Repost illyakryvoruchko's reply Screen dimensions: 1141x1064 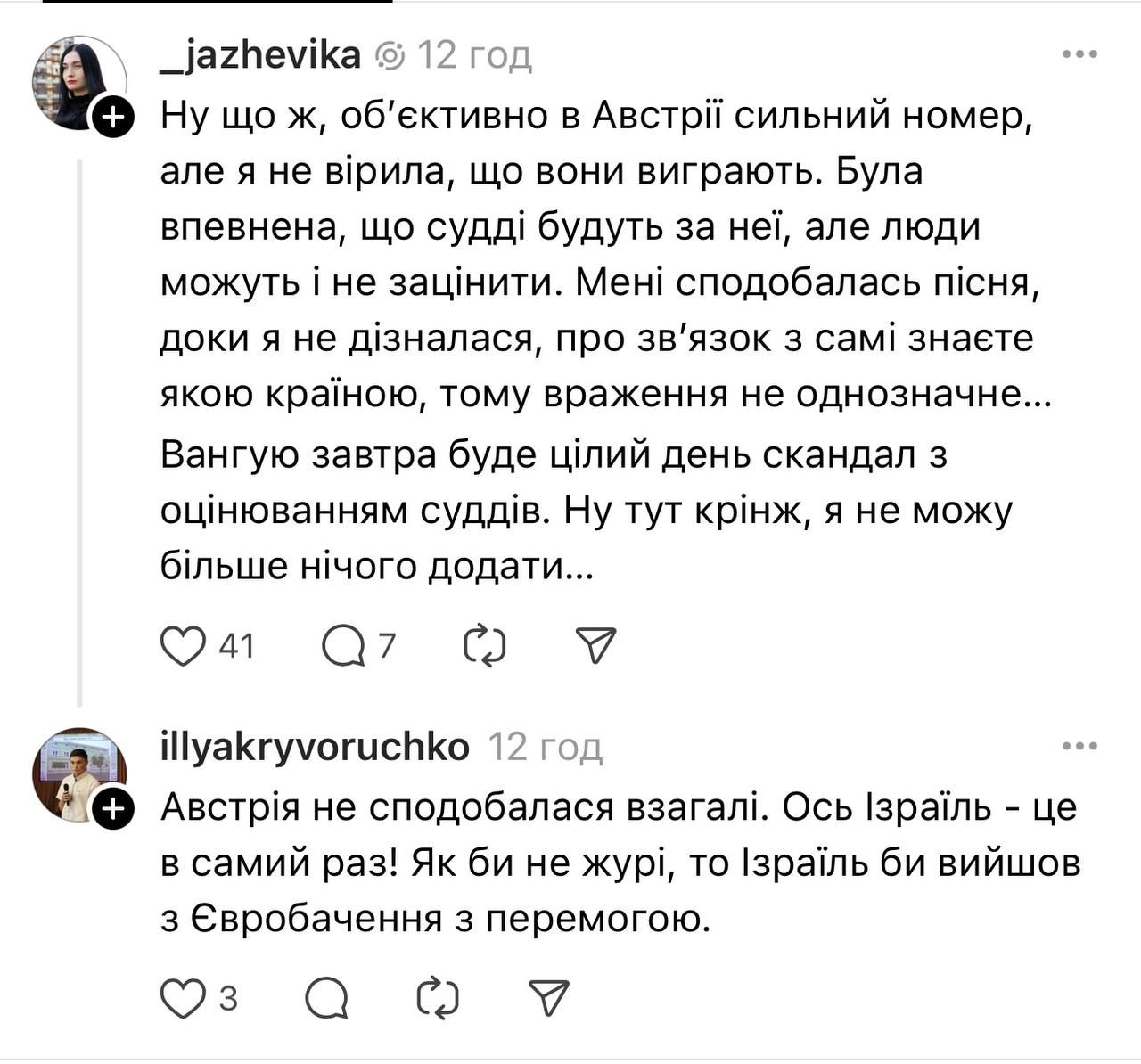[439, 999]
